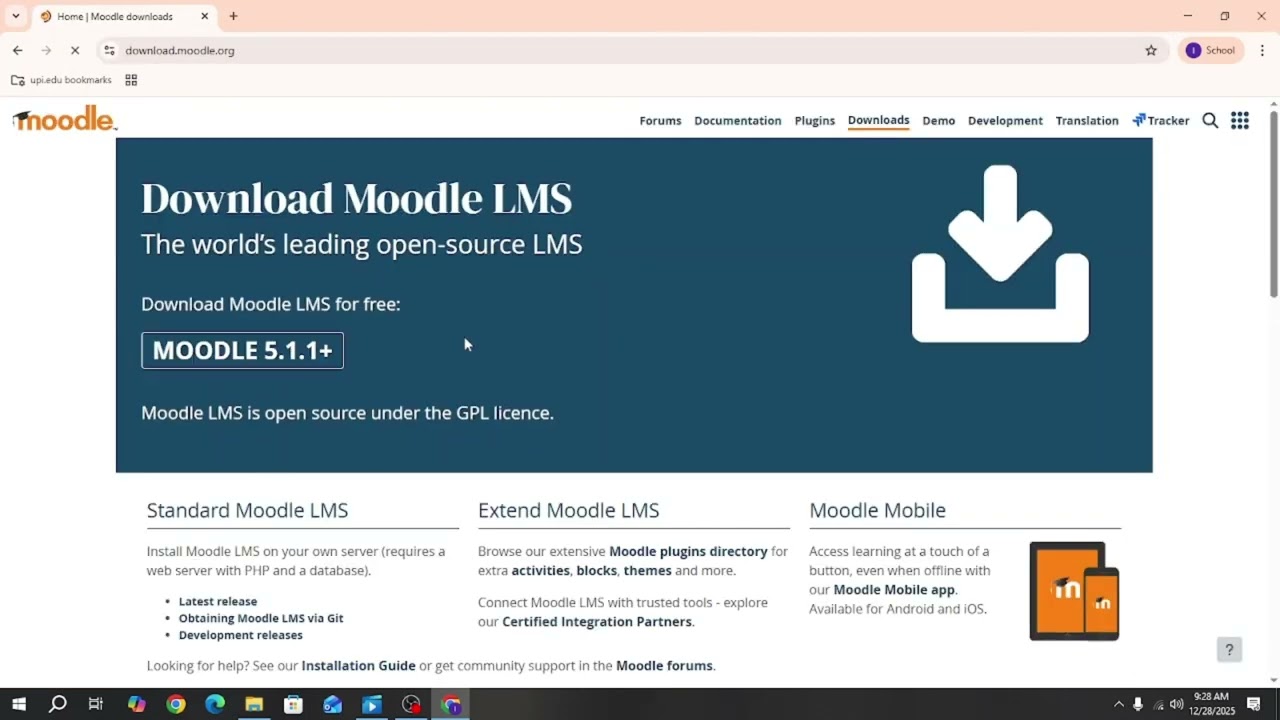Image resolution: width=1280 pixels, height=720 pixels.
Task: Click the Moodle logo in the header
Action: tap(64, 119)
